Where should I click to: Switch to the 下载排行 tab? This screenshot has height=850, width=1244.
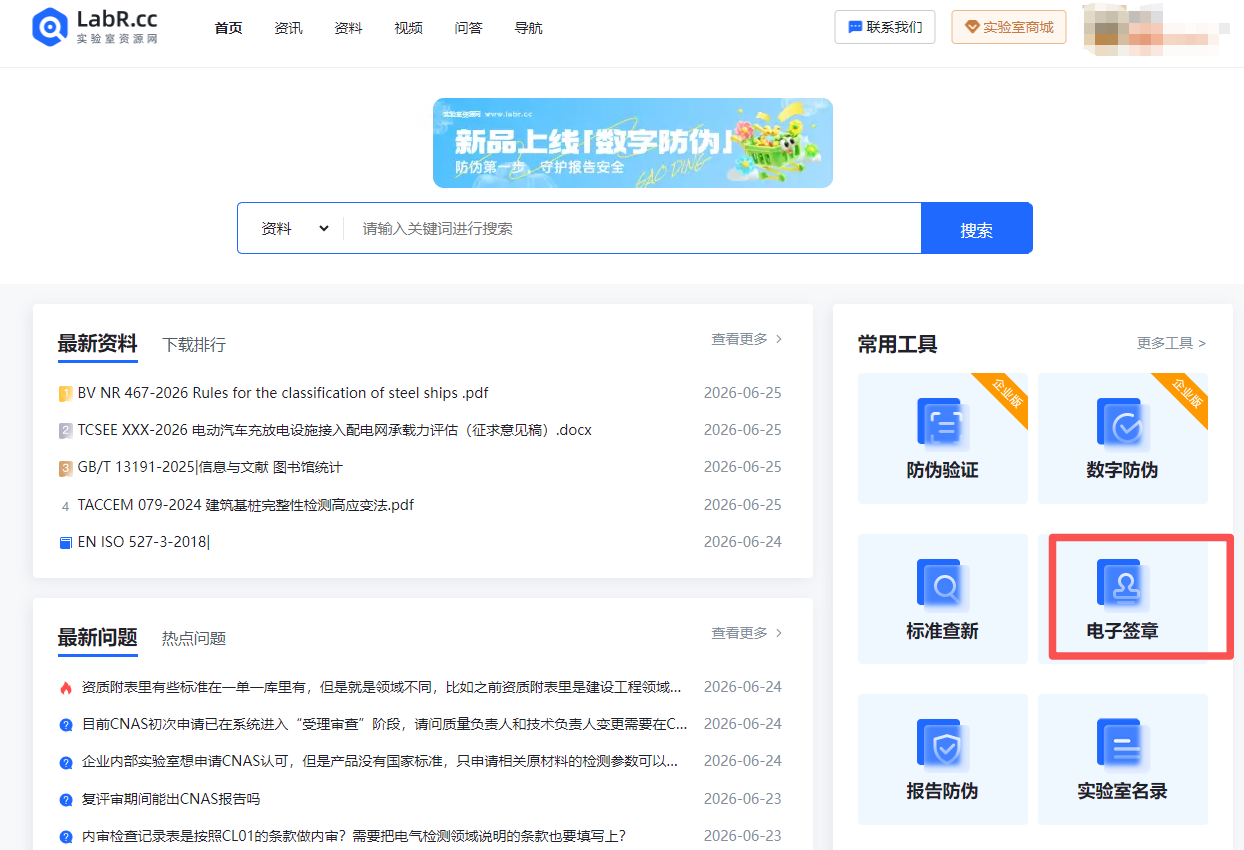194,345
